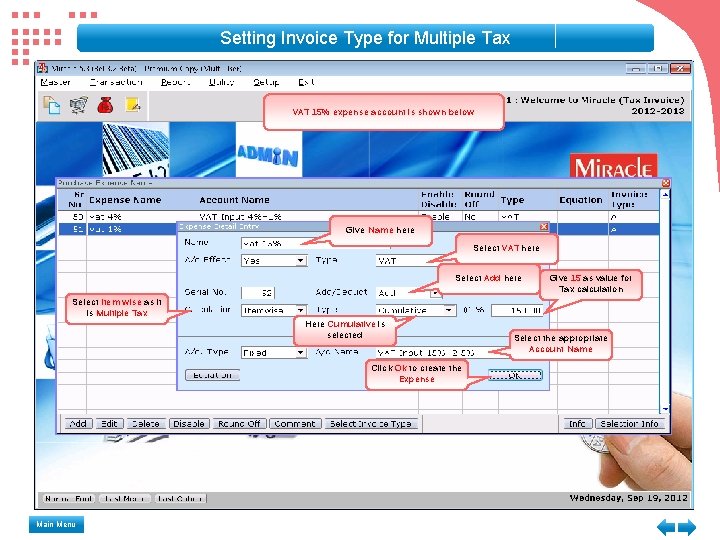Click the Expense Name column header
Image resolution: width=720 pixels, height=540 pixels.
pyautogui.click(x=125, y=200)
